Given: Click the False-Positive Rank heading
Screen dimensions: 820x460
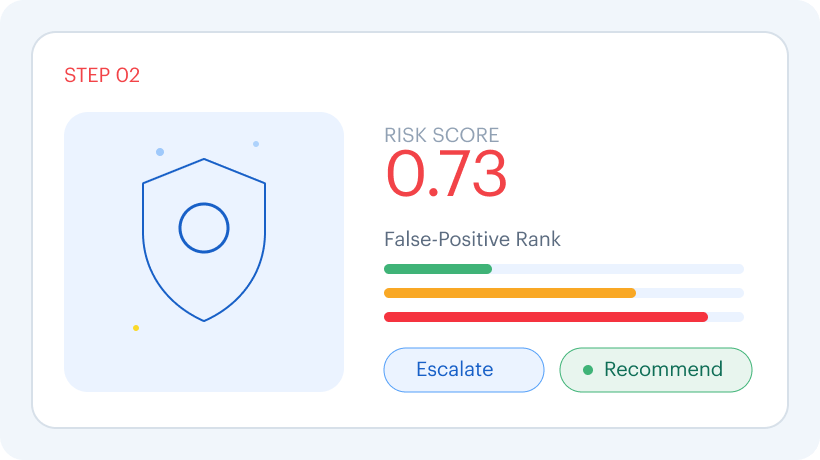Looking at the screenshot, I should point(472,239).
